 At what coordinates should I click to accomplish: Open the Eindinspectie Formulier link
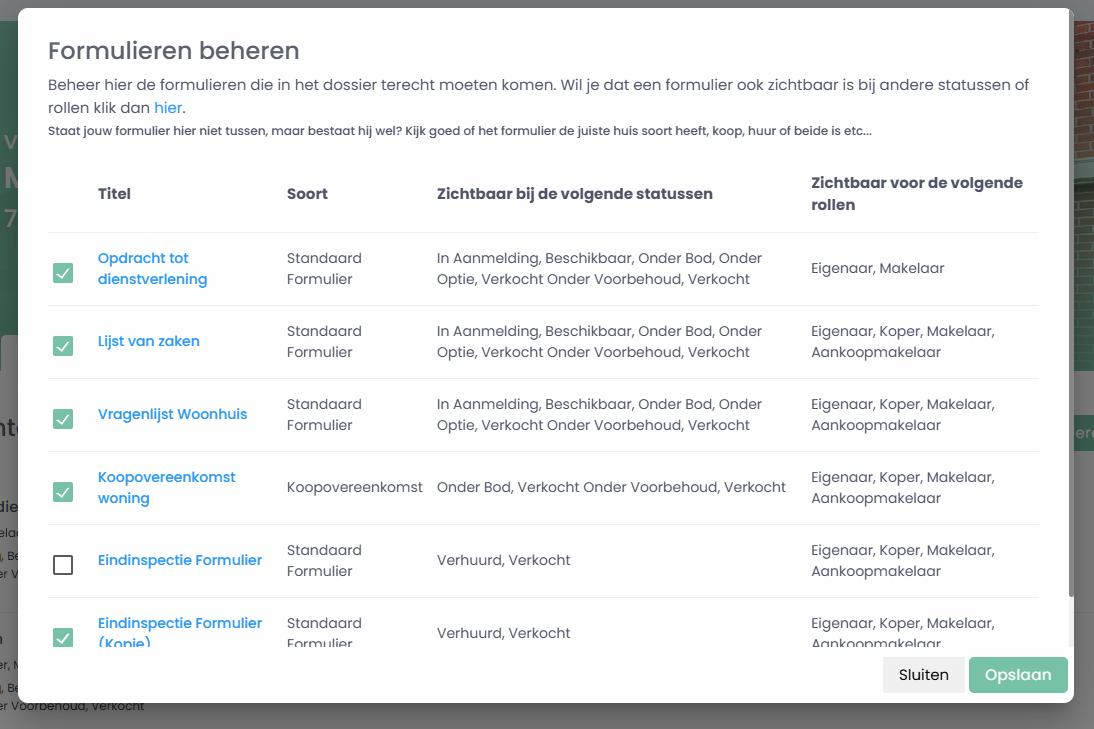(180, 560)
